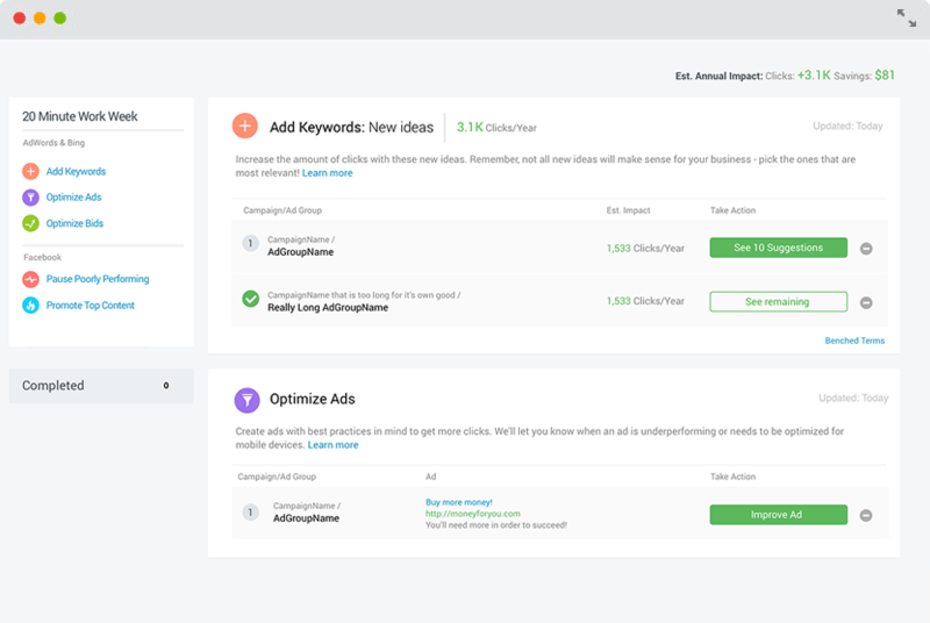930x623 pixels.
Task: Click the large orange plus icon beside Add Keywords heading
Action: pos(245,126)
